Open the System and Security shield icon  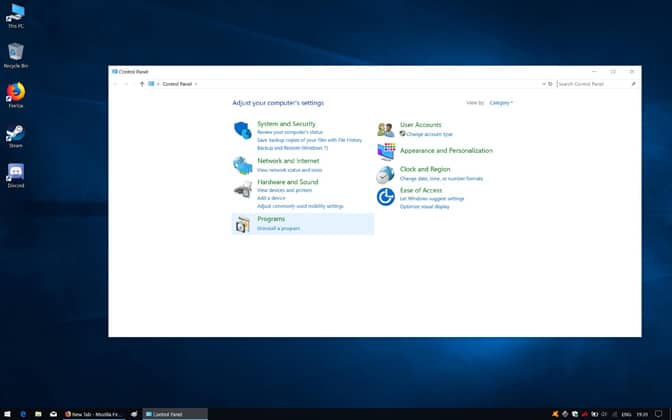pos(243,130)
